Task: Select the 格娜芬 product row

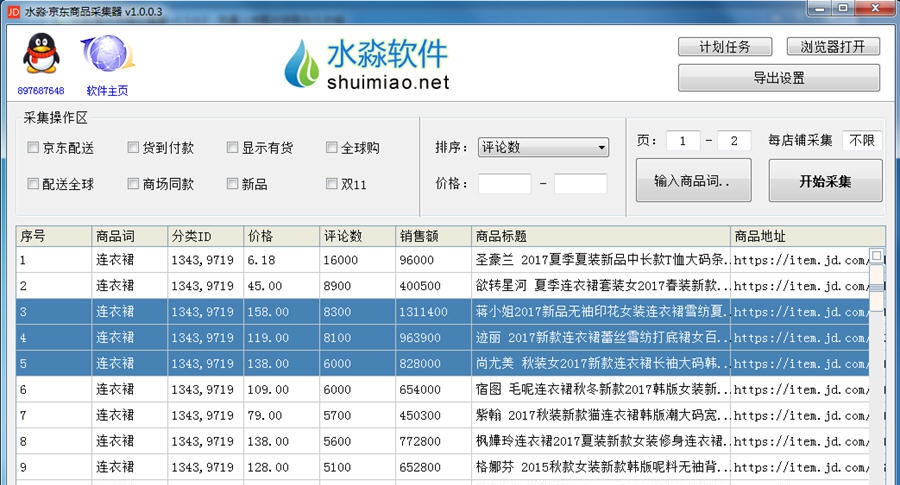Action: 443,467
